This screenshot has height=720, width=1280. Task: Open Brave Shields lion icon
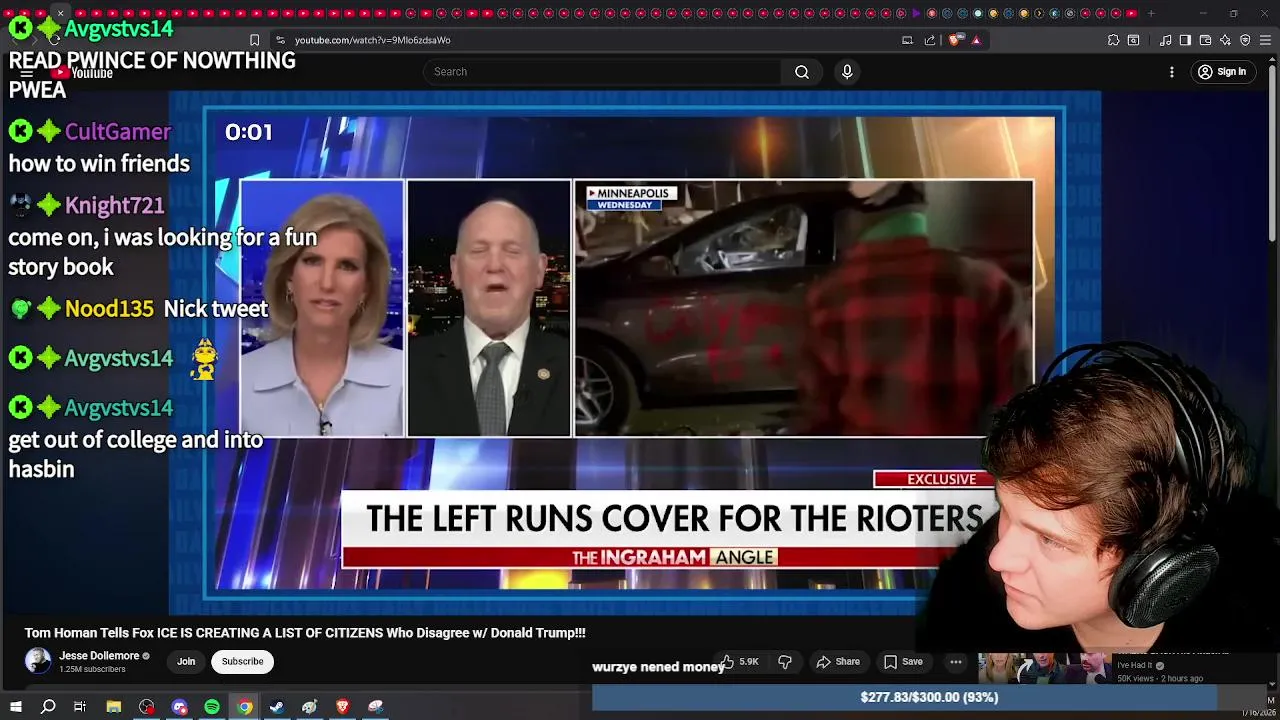954,40
